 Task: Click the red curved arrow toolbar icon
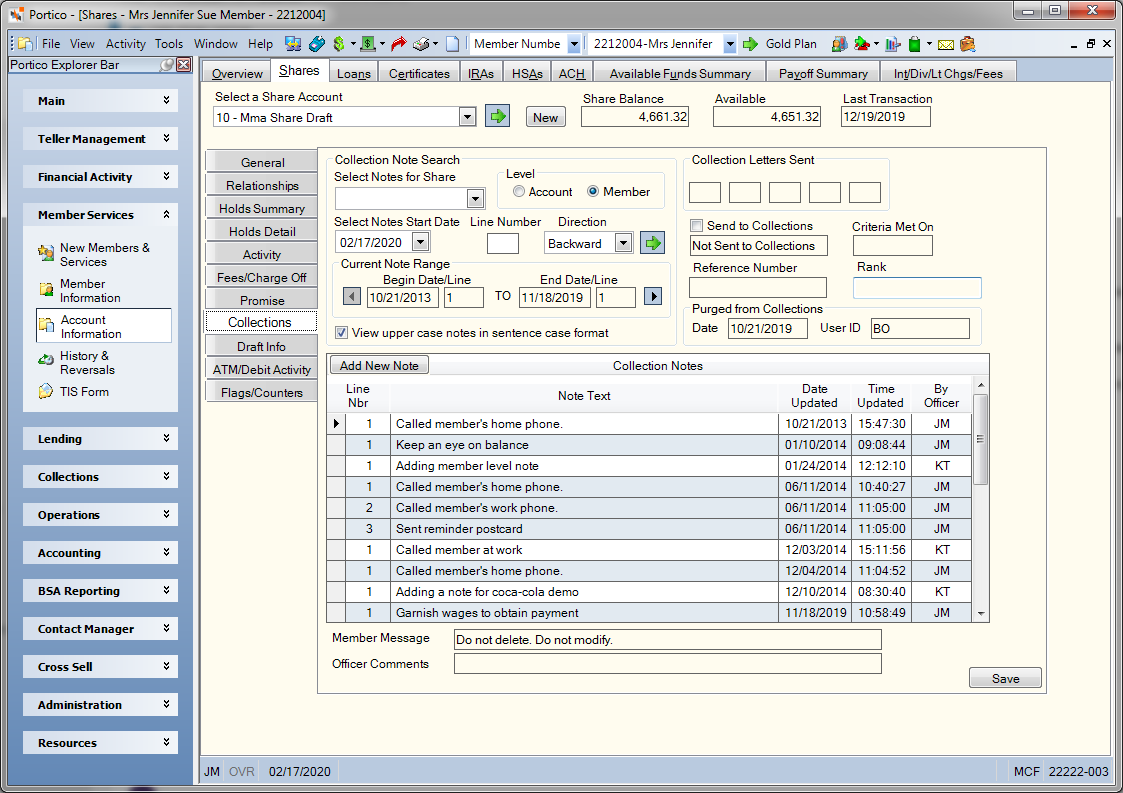pos(398,44)
